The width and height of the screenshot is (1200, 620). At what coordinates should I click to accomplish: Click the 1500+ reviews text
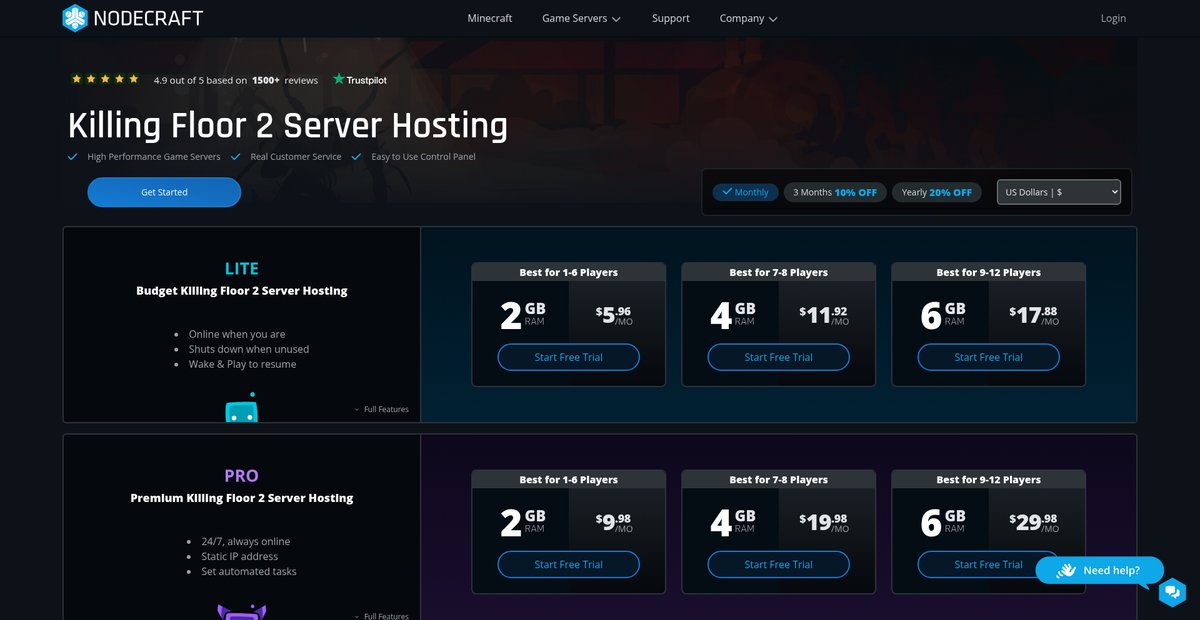[285, 80]
